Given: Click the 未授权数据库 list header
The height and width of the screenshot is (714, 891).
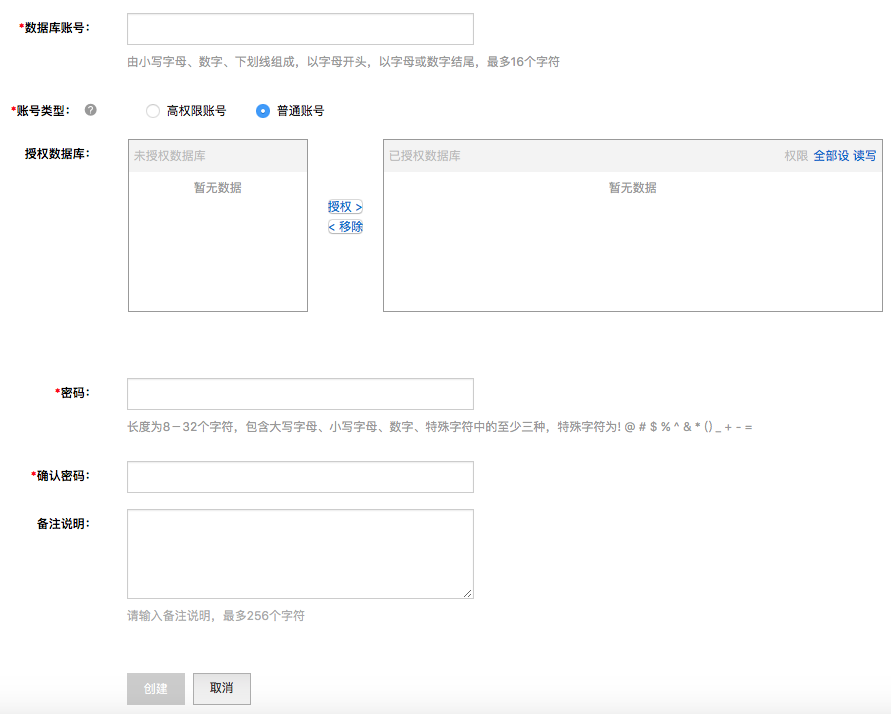Looking at the screenshot, I should tap(170, 156).
